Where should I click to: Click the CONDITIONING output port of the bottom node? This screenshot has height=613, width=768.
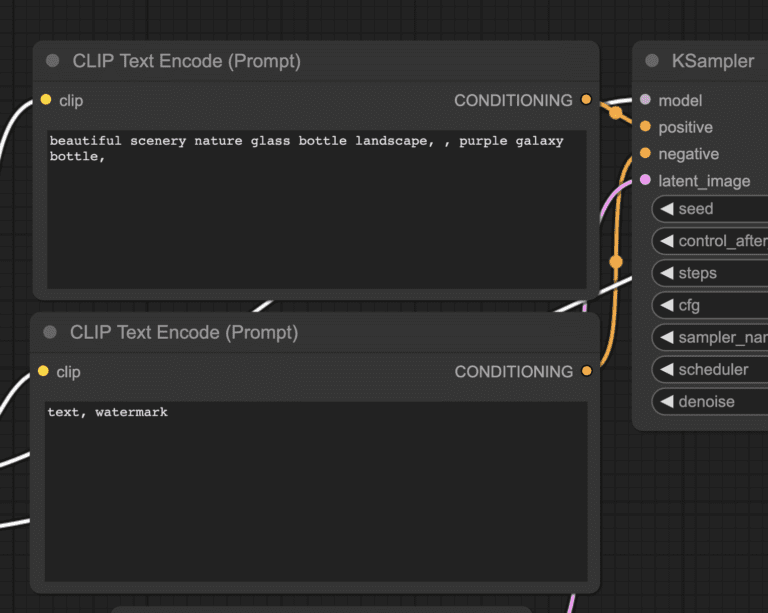[x=586, y=371]
